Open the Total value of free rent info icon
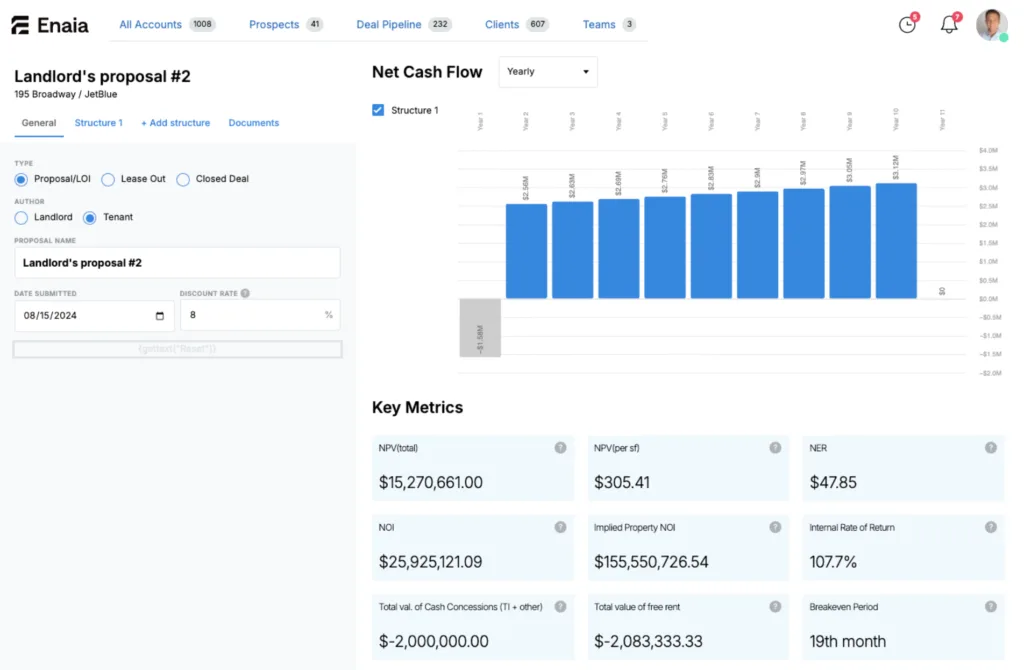 pyautogui.click(x=774, y=606)
